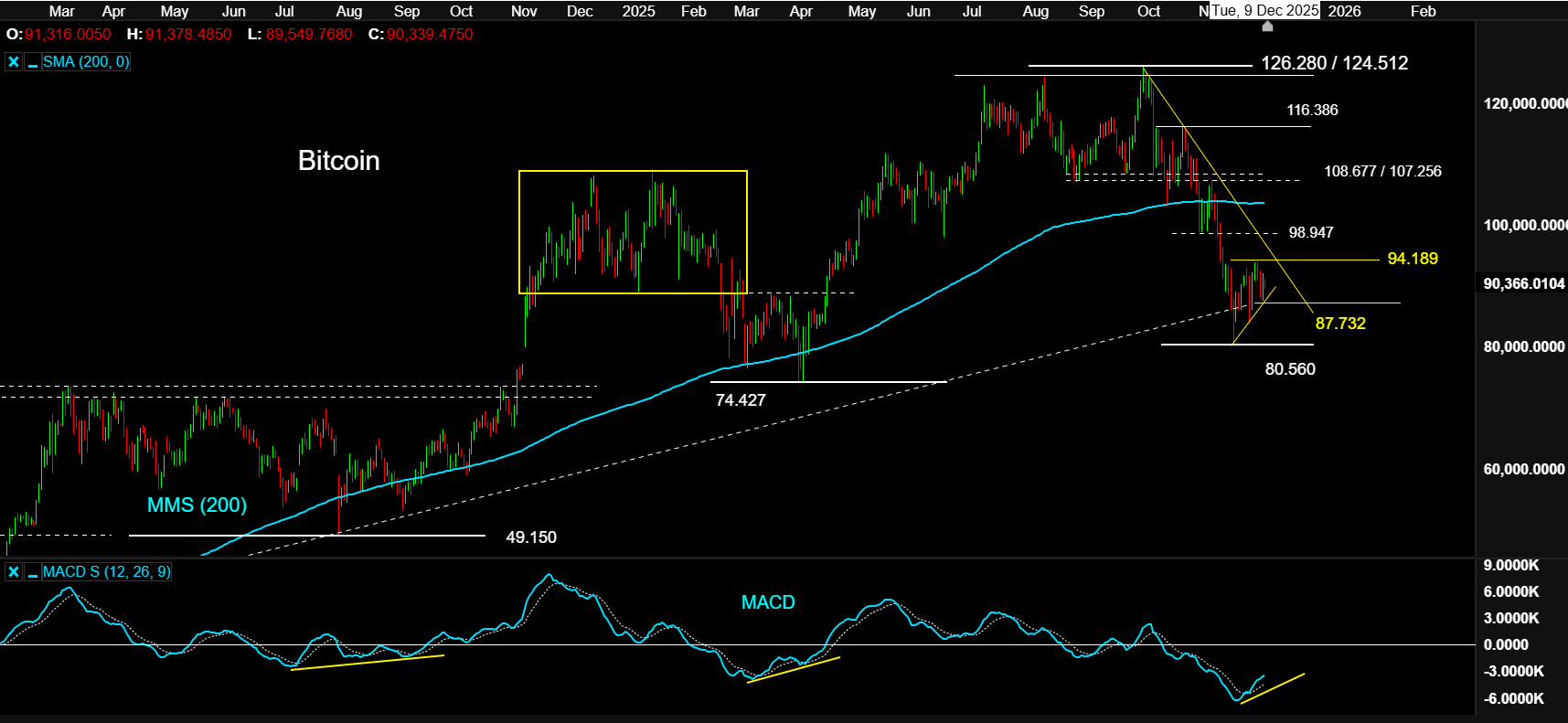Click the '98.947' level label
The height and width of the screenshot is (723, 1568).
pyautogui.click(x=1311, y=232)
